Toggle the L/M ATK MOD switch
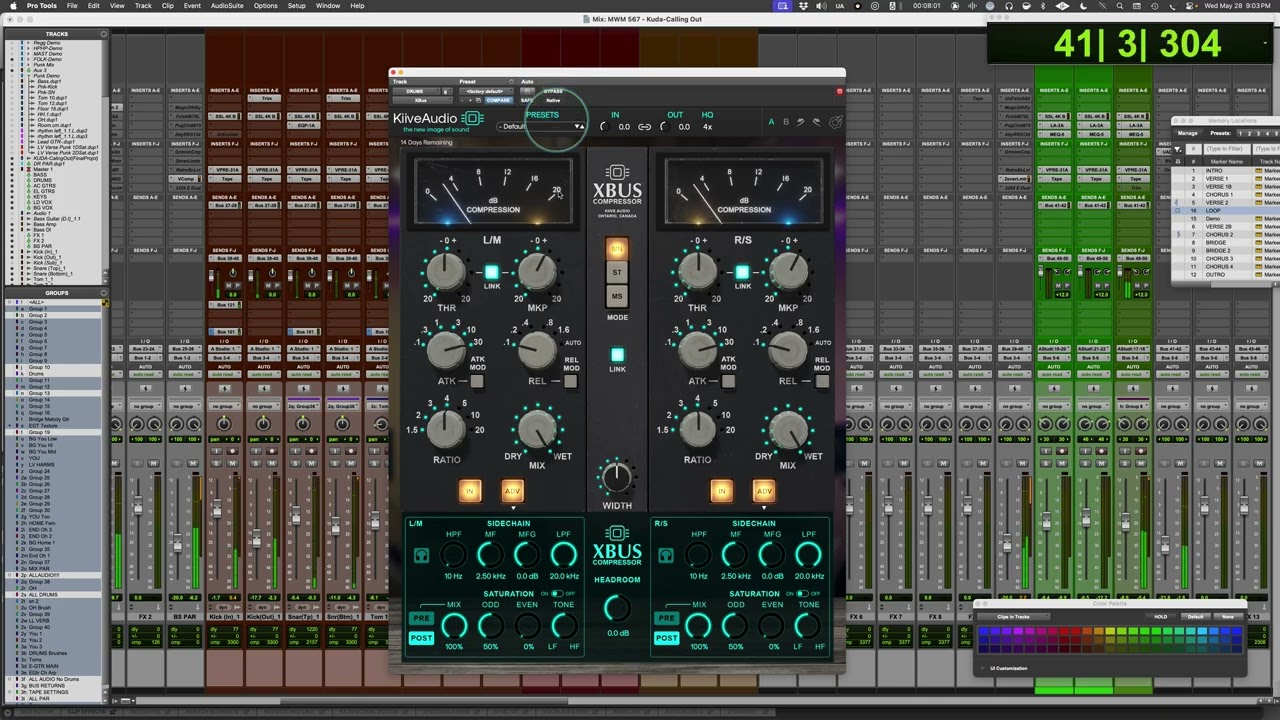The height and width of the screenshot is (720, 1280). pyautogui.click(x=477, y=381)
